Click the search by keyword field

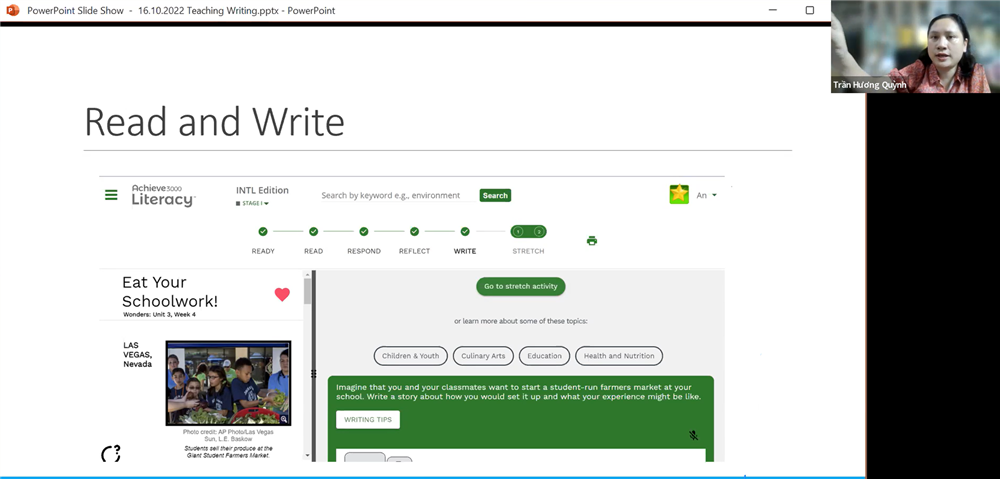(397, 196)
